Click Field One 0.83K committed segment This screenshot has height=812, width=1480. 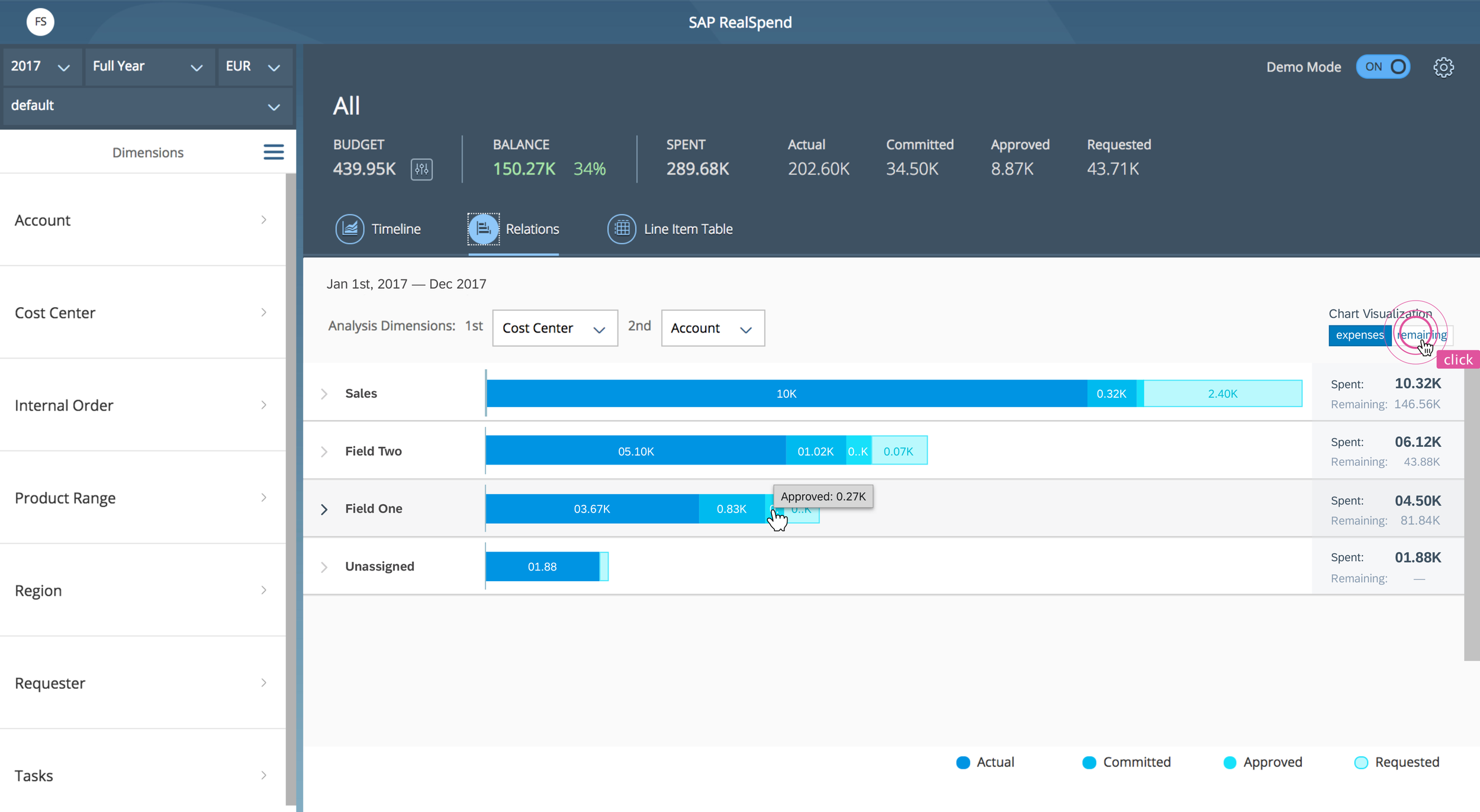tap(732, 509)
